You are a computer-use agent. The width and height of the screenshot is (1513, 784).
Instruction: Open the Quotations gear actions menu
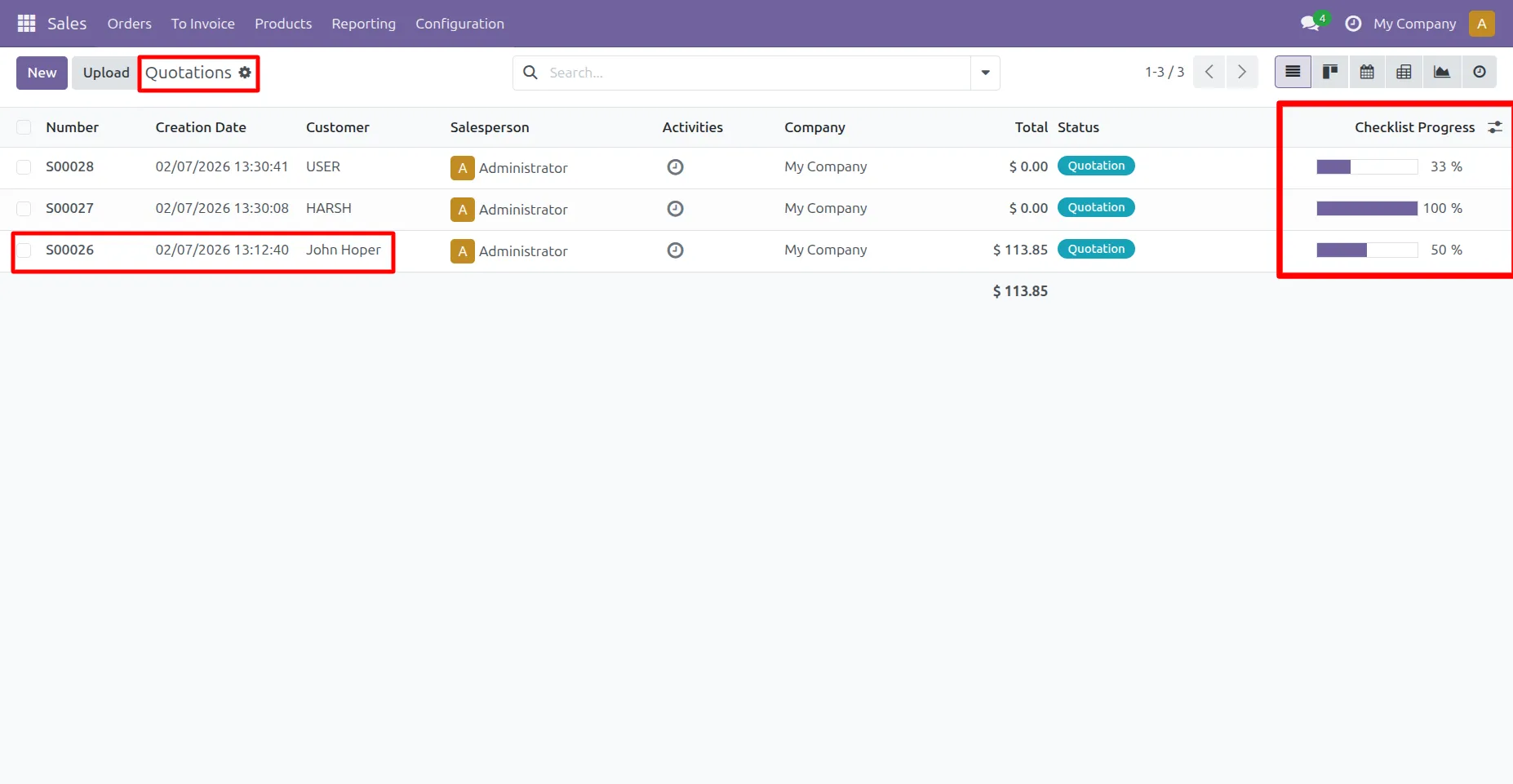[245, 73]
